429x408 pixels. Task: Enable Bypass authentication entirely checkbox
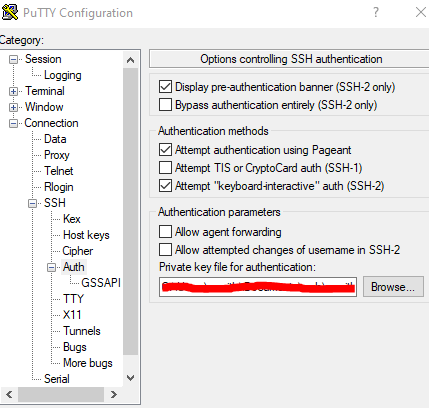click(165, 105)
